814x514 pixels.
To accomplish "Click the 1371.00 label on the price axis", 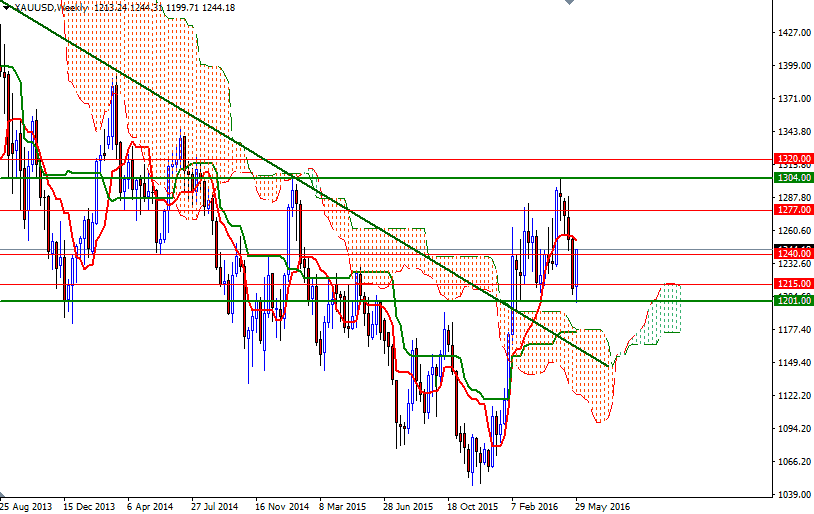I will click(x=791, y=99).
